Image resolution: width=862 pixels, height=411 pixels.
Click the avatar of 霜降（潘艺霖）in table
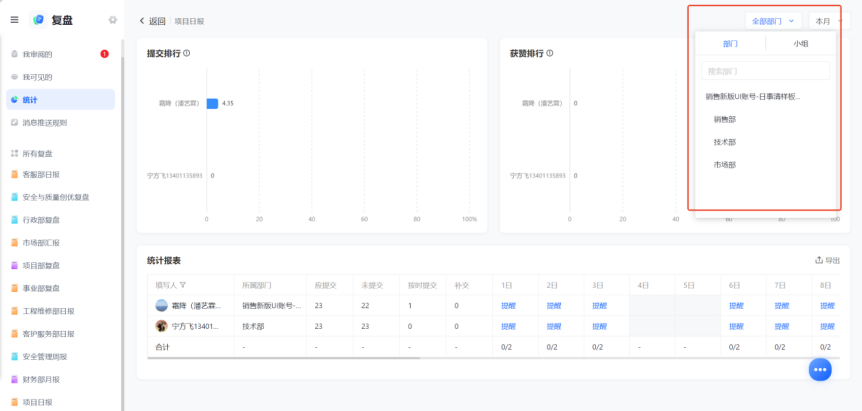pyautogui.click(x=162, y=306)
